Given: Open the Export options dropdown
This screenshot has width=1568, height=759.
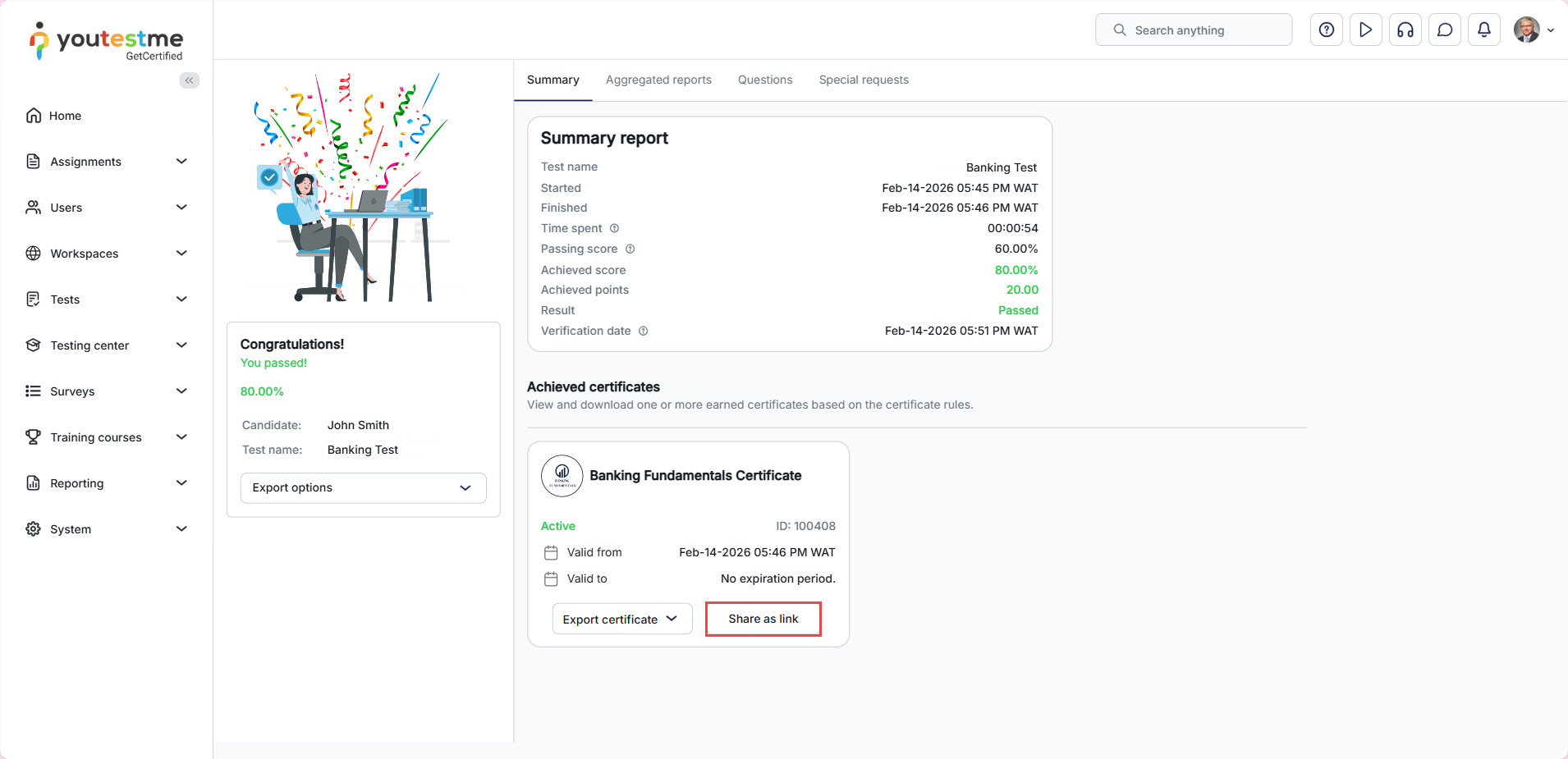Looking at the screenshot, I should pyautogui.click(x=363, y=487).
